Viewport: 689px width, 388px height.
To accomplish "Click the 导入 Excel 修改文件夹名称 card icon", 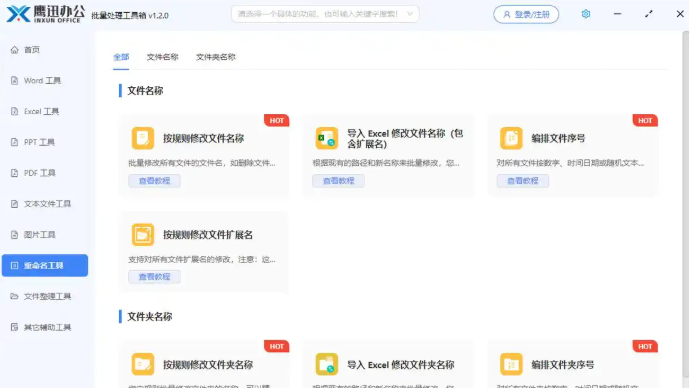I will coord(326,364).
